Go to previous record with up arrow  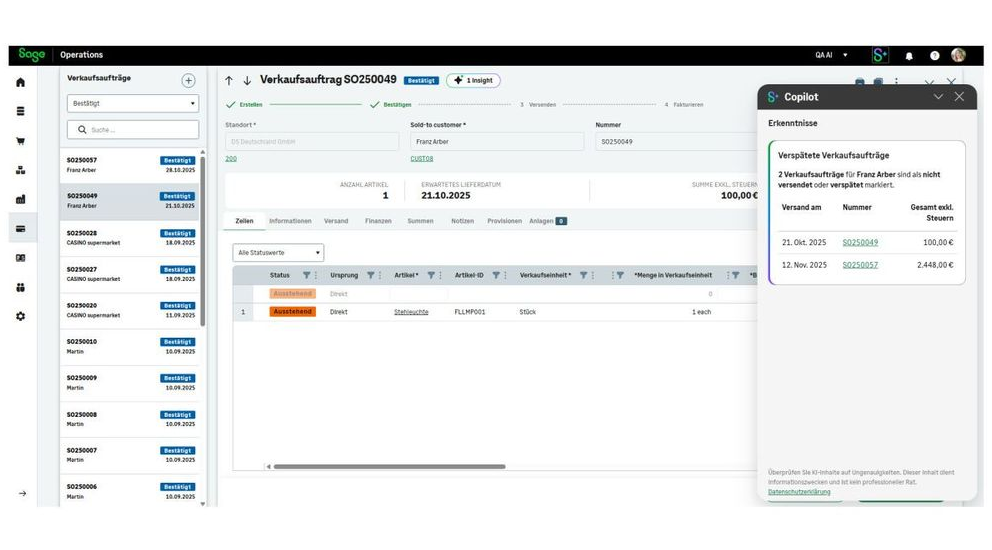click(x=229, y=80)
